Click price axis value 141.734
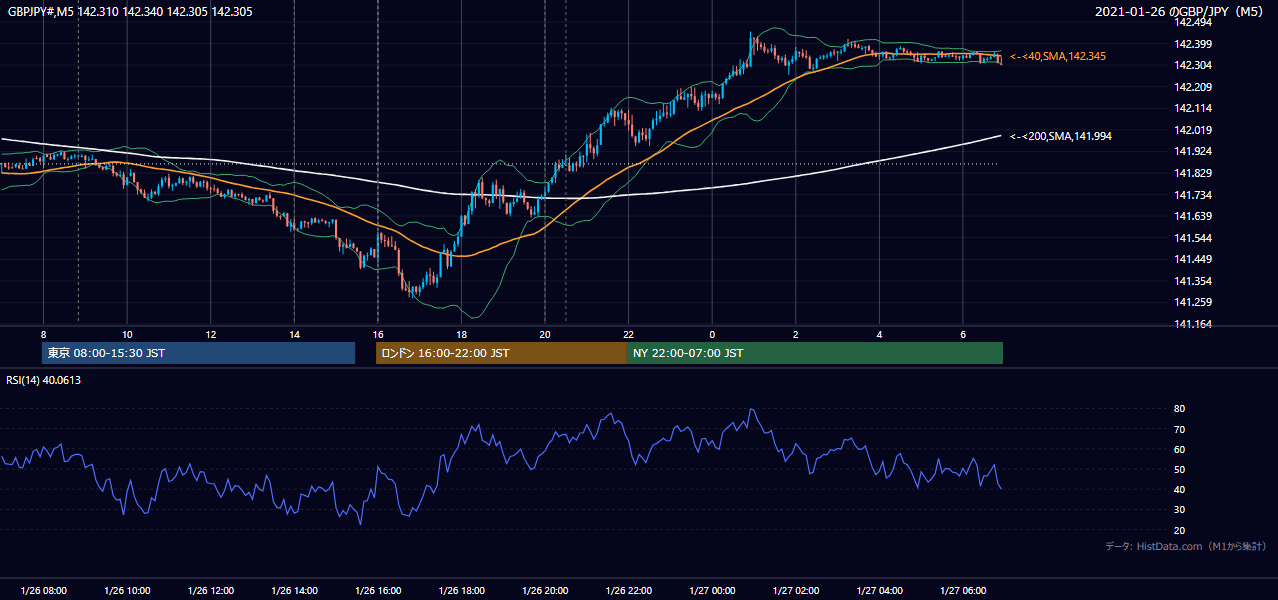 click(x=1192, y=195)
